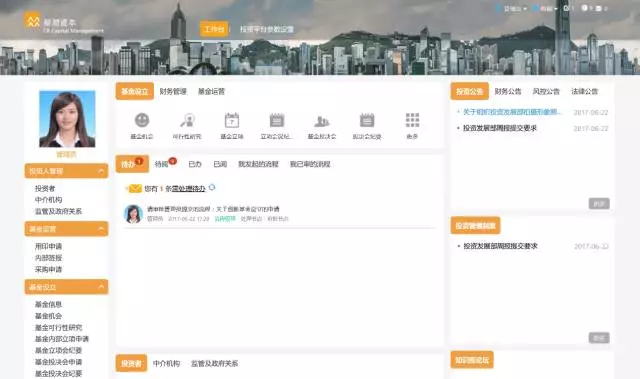
Task: Open the 我已审的流程 tab
Action: 310,164
